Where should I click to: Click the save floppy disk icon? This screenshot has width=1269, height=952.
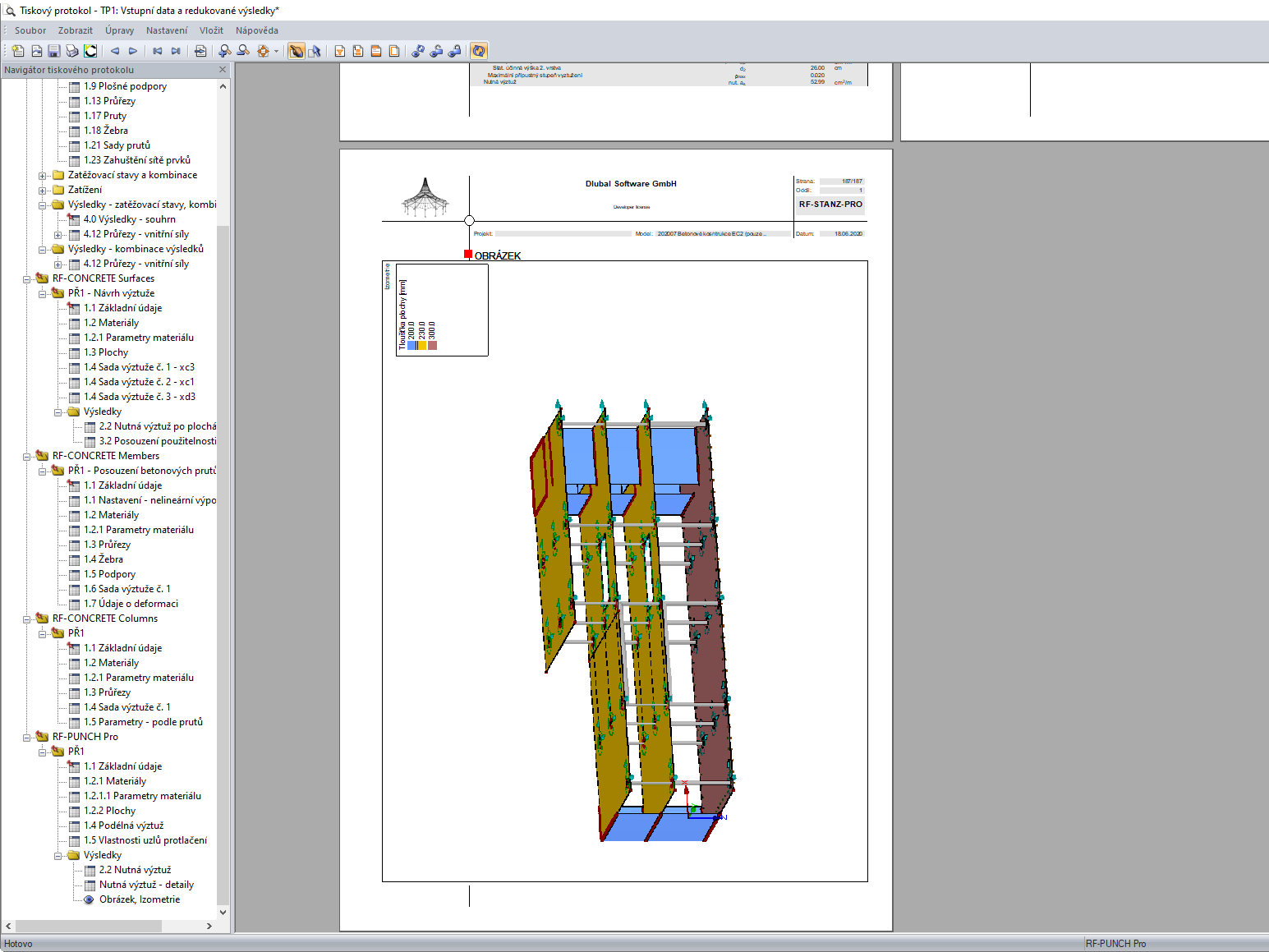point(54,51)
